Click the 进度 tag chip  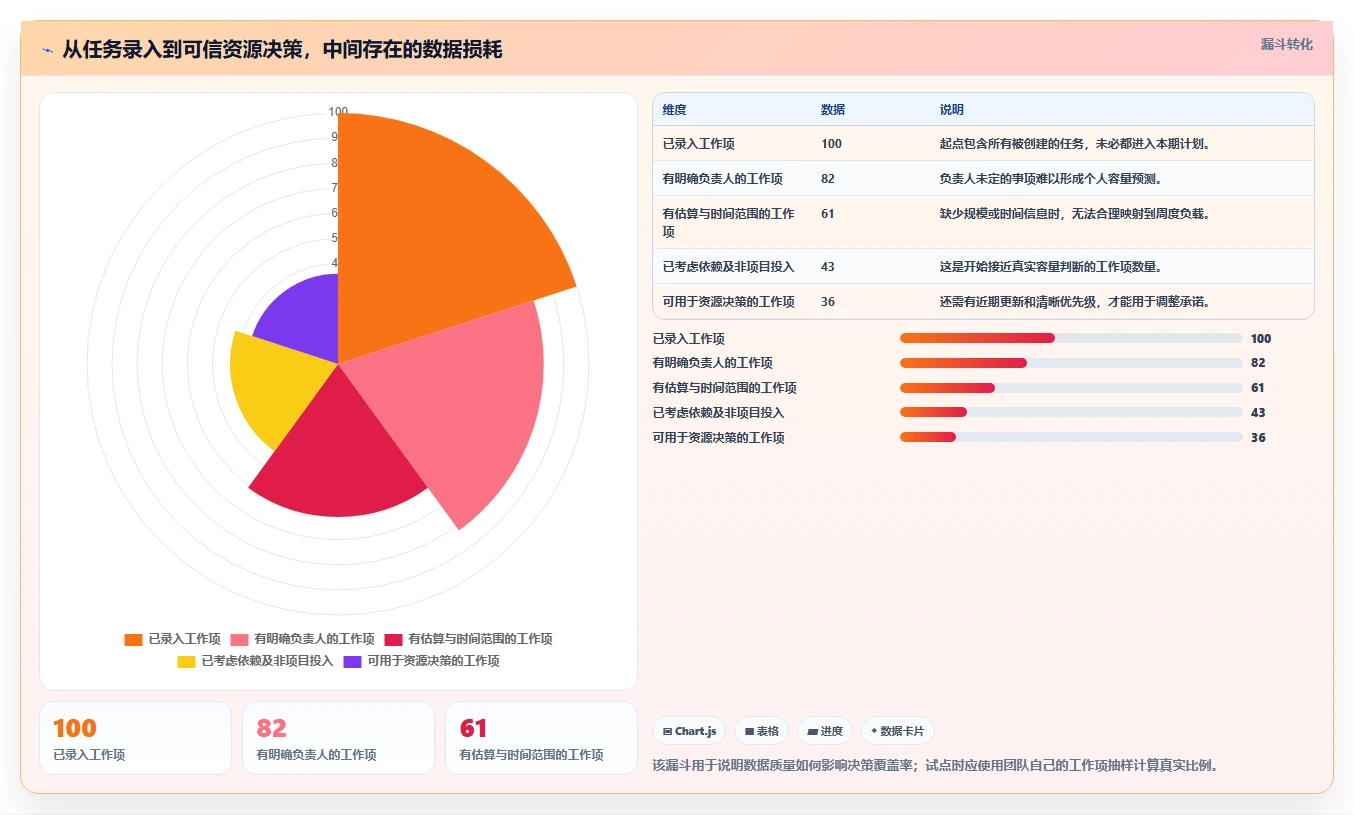825,731
